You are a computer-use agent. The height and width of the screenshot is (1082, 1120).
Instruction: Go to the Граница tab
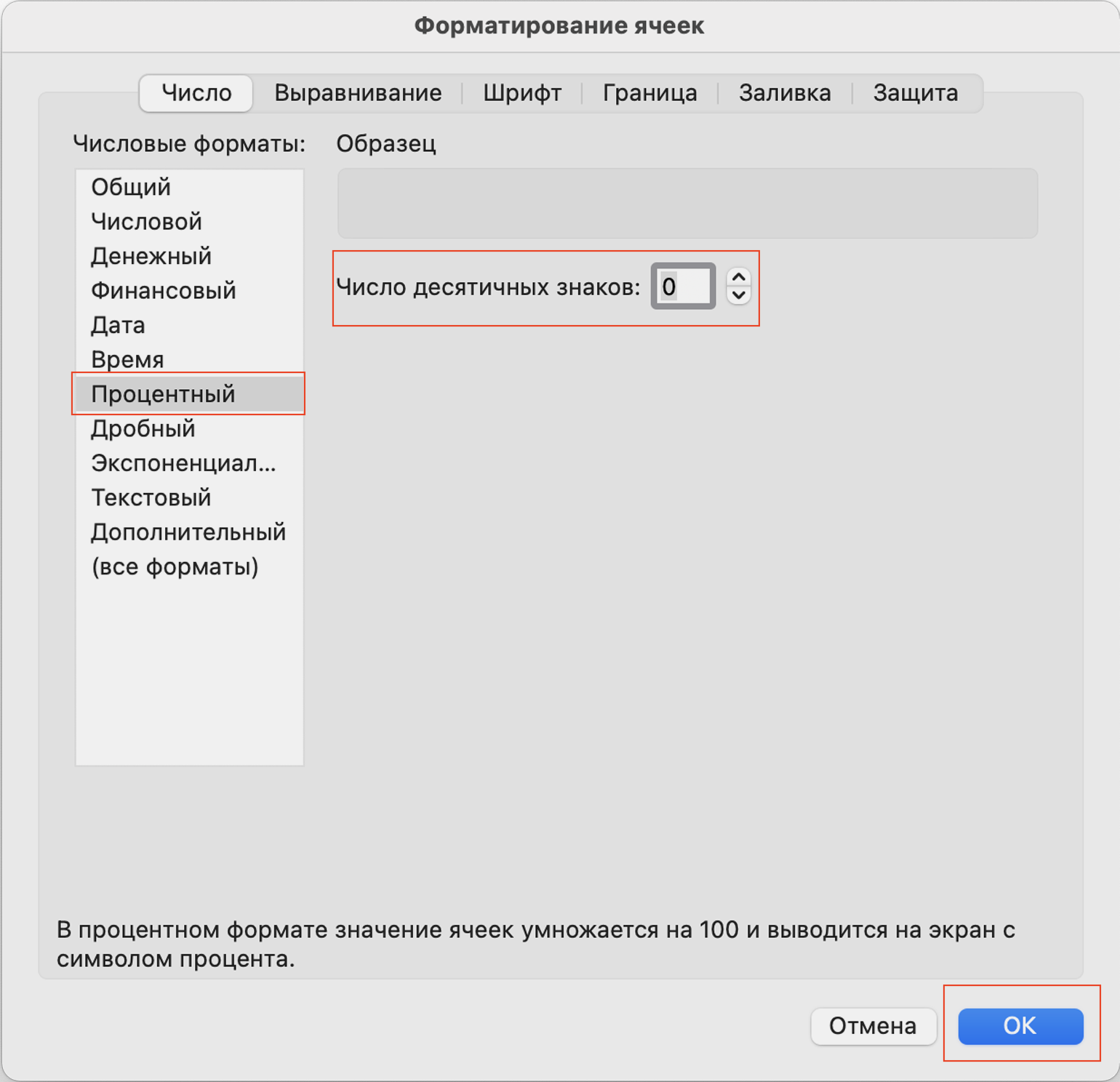[649, 93]
